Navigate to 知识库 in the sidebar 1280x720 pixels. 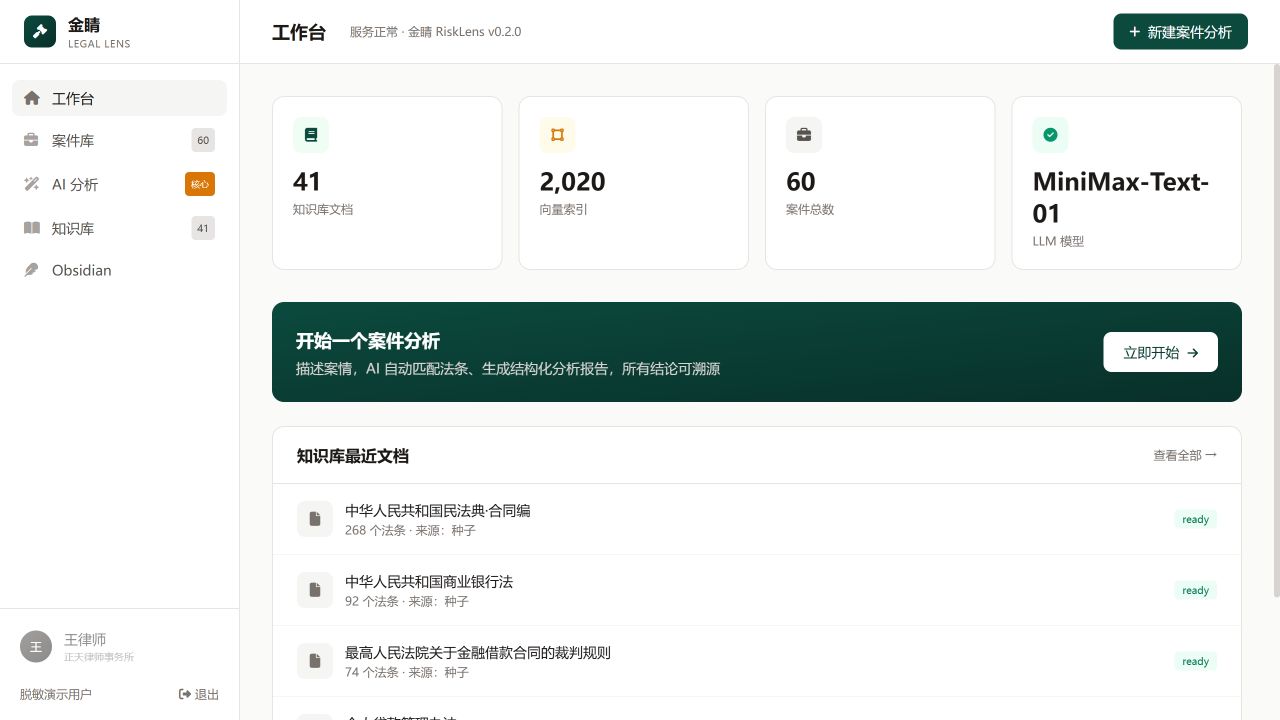[120, 228]
